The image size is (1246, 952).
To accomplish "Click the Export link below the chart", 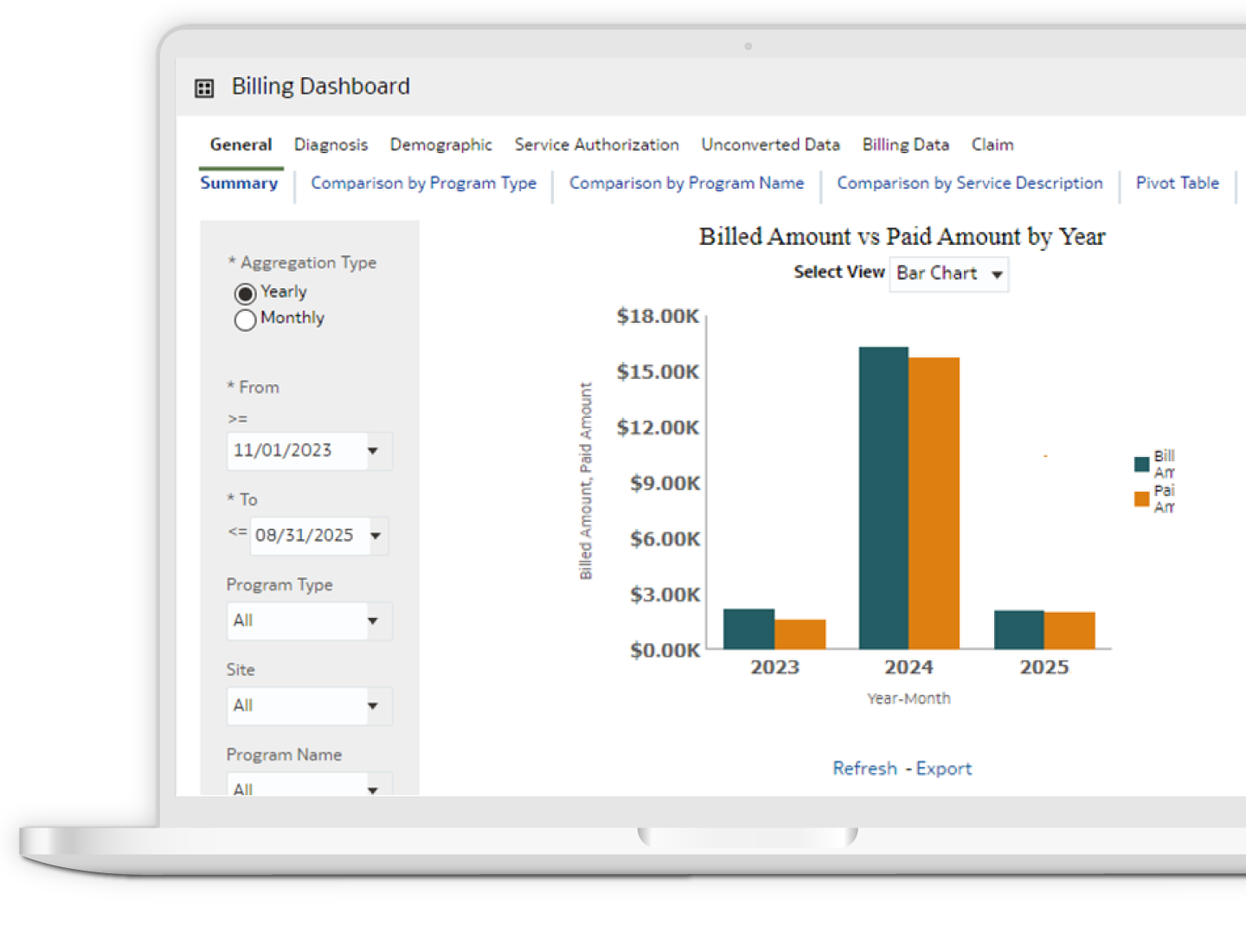I will click(943, 769).
